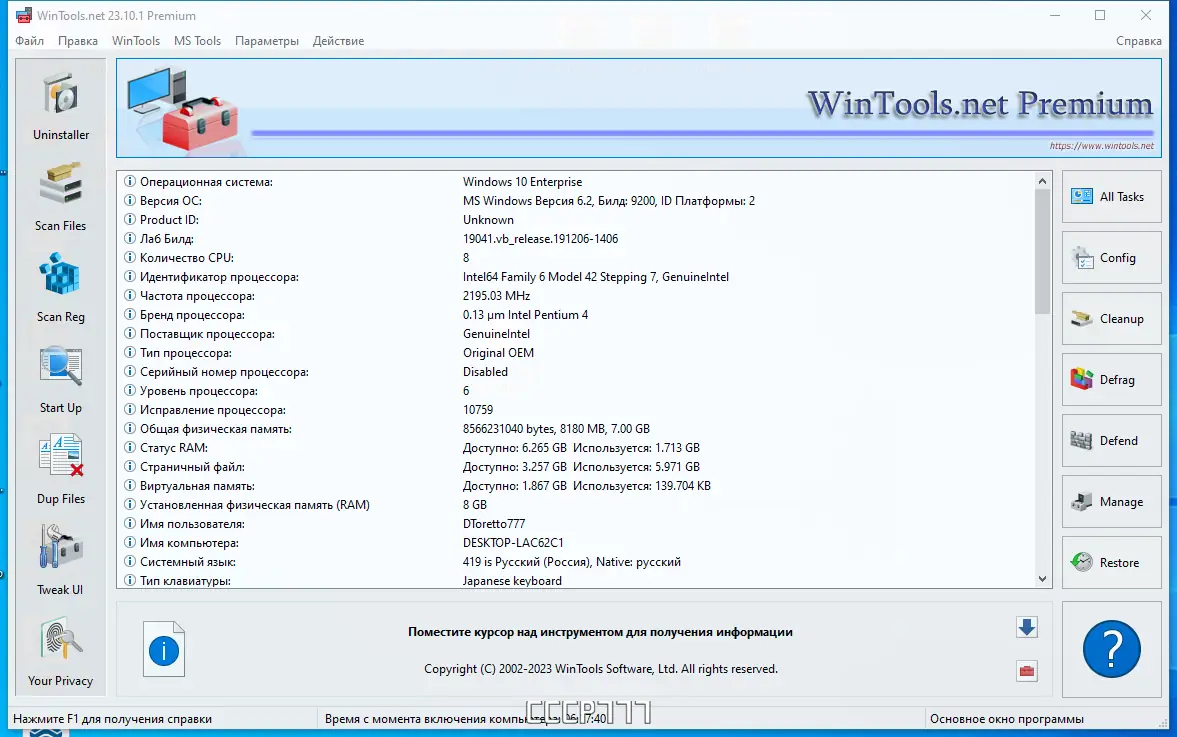Open the Your Privacy tool
This screenshot has height=737, width=1177.
pyautogui.click(x=61, y=651)
